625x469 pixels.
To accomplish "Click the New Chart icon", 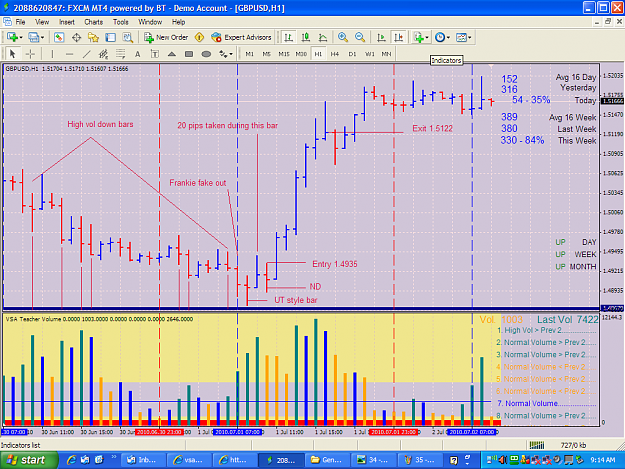I will tap(12, 37).
